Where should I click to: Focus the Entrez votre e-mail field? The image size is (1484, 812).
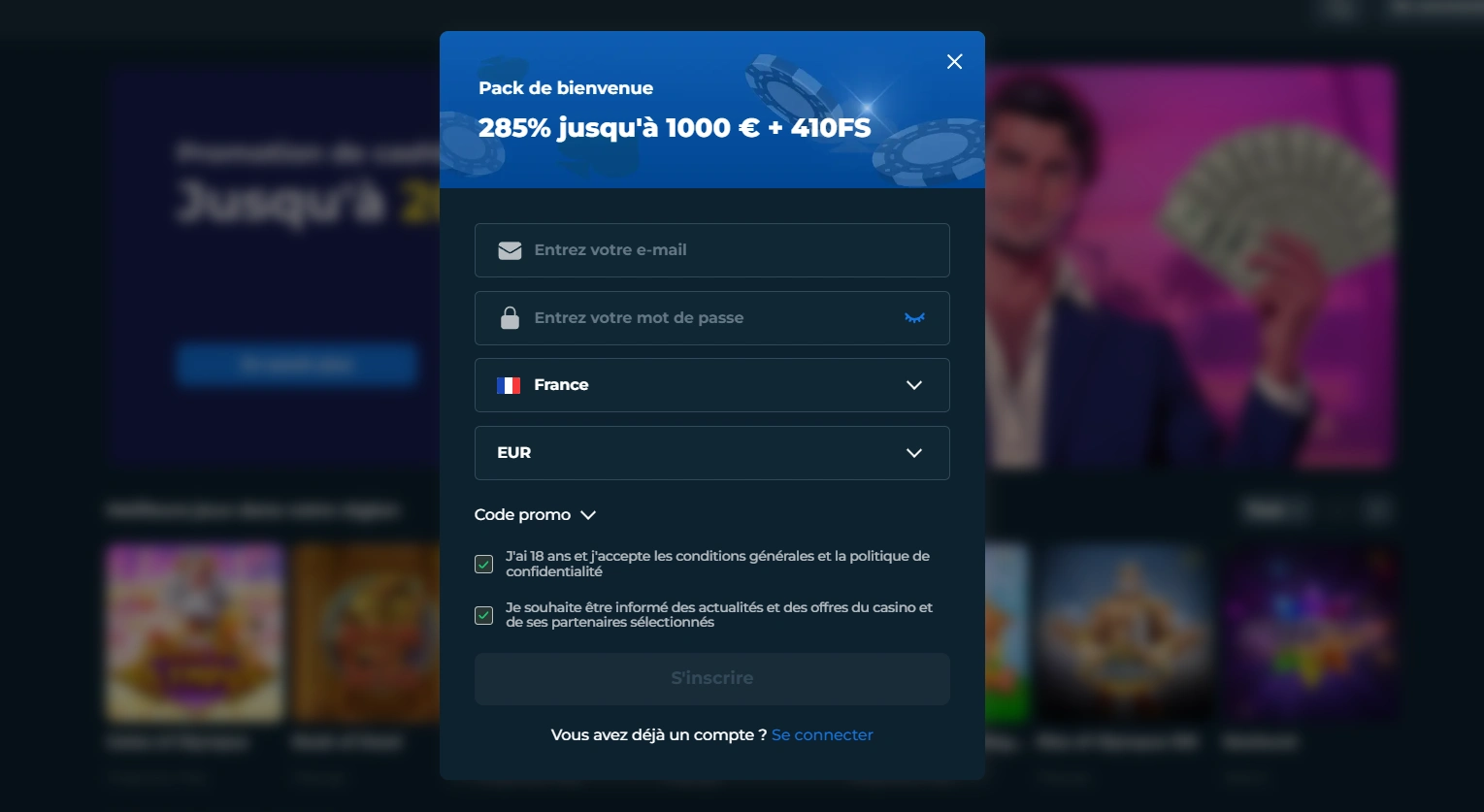[712, 250]
